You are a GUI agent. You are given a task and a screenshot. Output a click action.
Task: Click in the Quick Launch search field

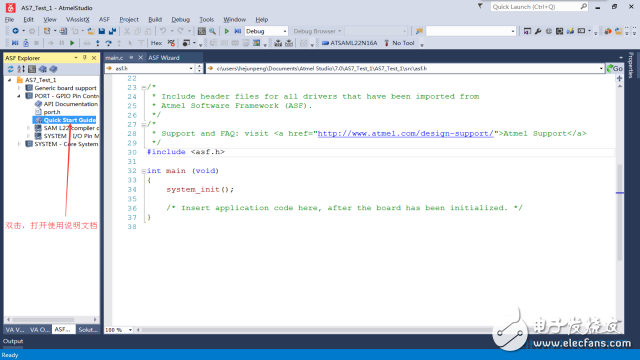pyautogui.click(x=535, y=7)
